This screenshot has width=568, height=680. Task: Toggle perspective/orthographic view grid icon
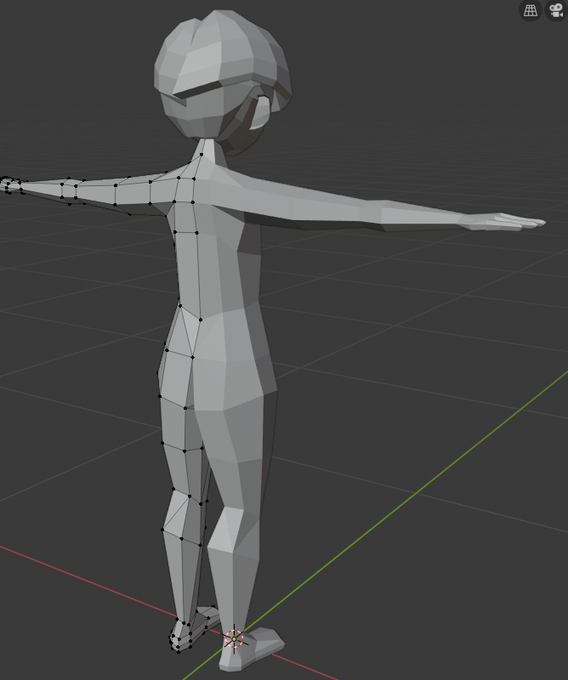[530, 10]
